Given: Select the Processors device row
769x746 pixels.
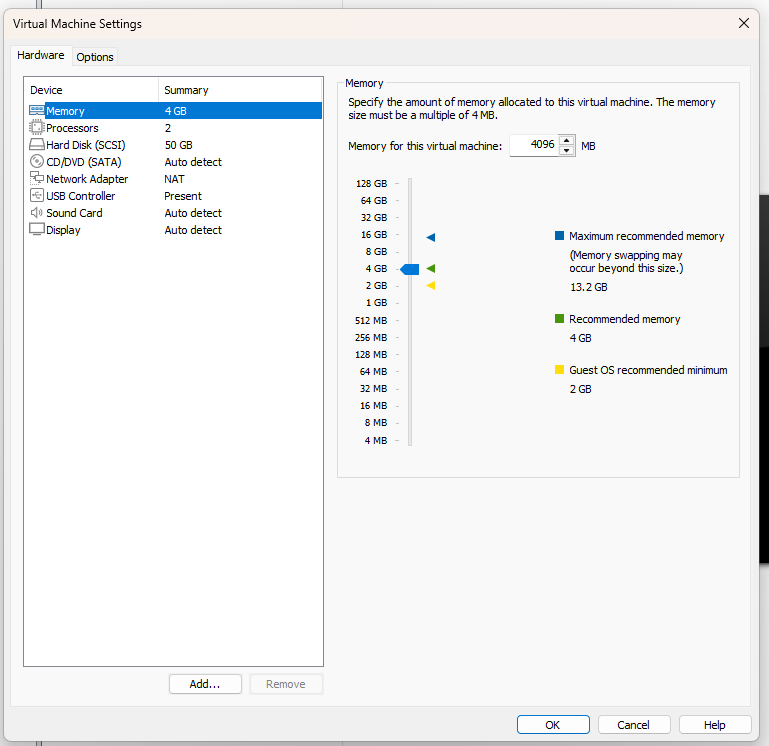Looking at the screenshot, I should [x=175, y=128].
